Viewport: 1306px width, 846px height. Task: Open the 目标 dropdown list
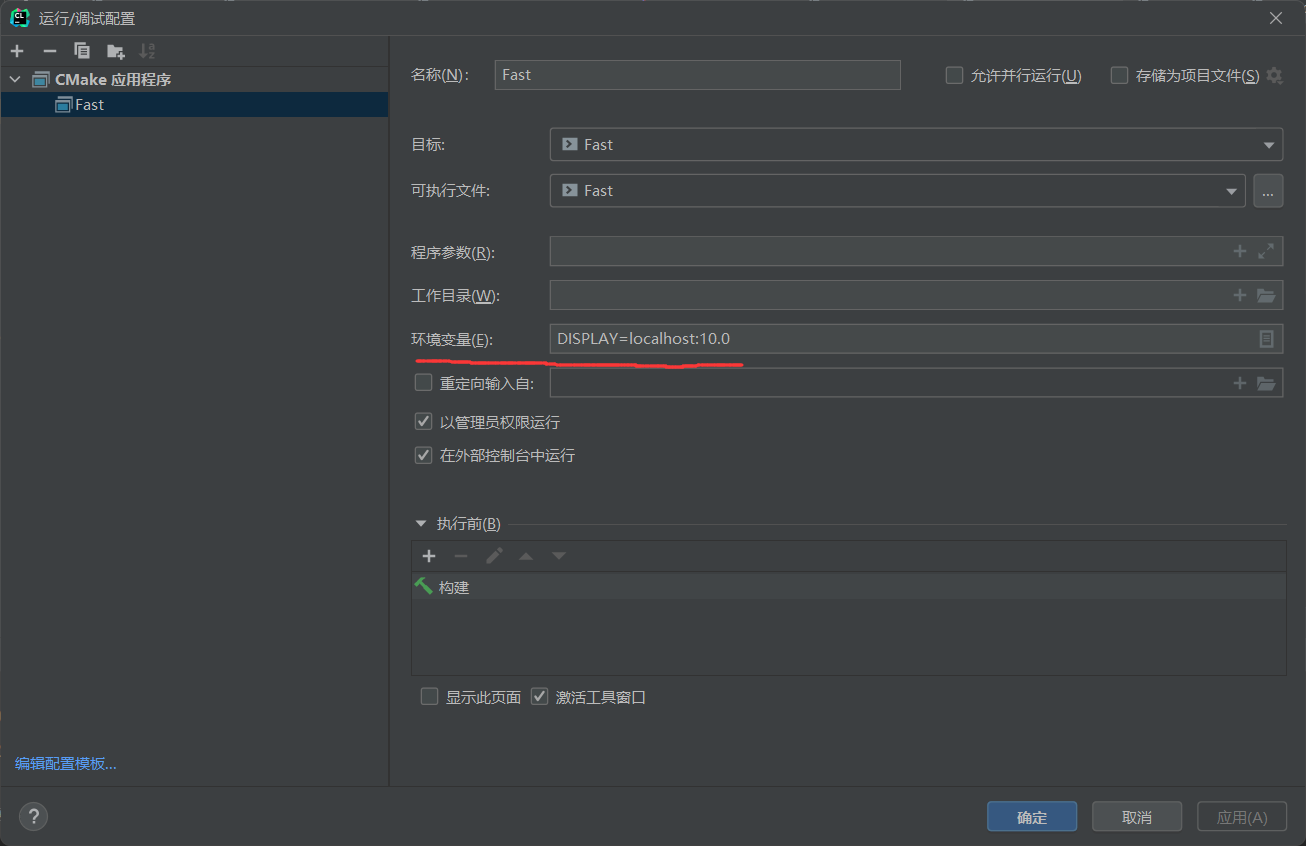[x=1269, y=144]
